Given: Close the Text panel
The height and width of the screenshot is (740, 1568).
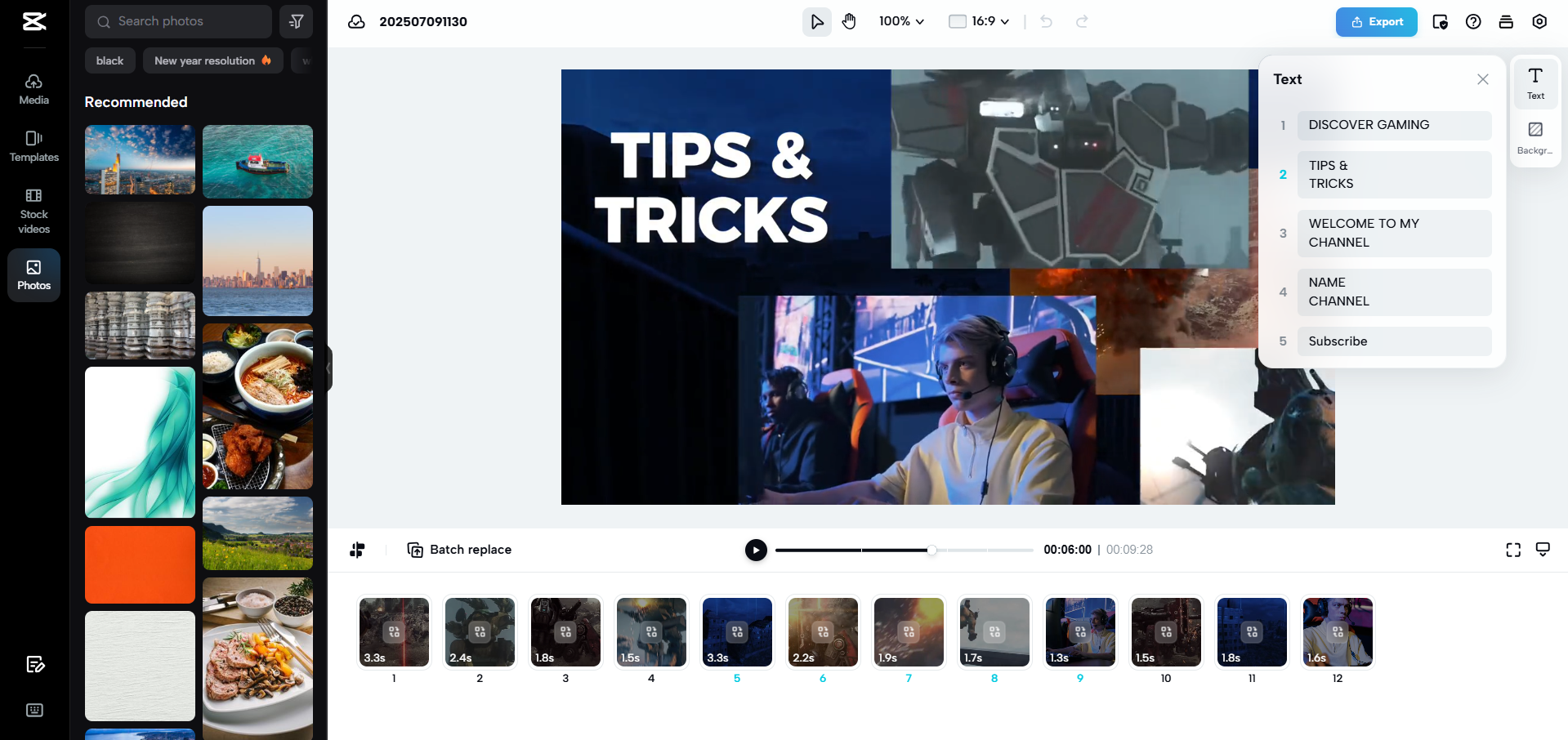Looking at the screenshot, I should pyautogui.click(x=1482, y=79).
